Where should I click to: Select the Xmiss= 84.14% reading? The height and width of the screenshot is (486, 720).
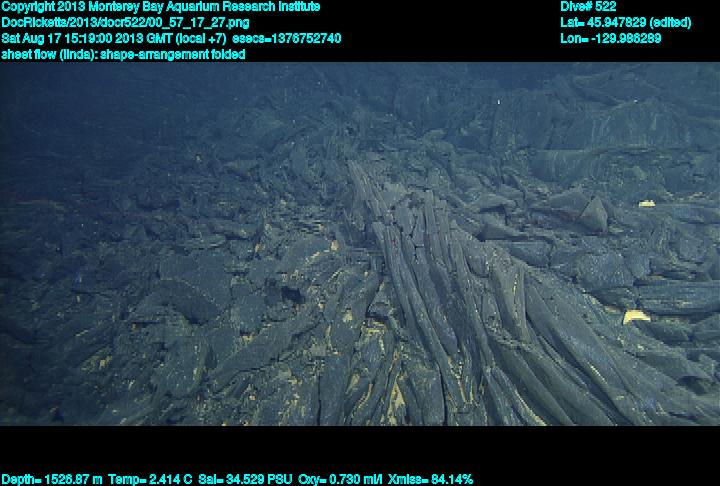pos(430,480)
